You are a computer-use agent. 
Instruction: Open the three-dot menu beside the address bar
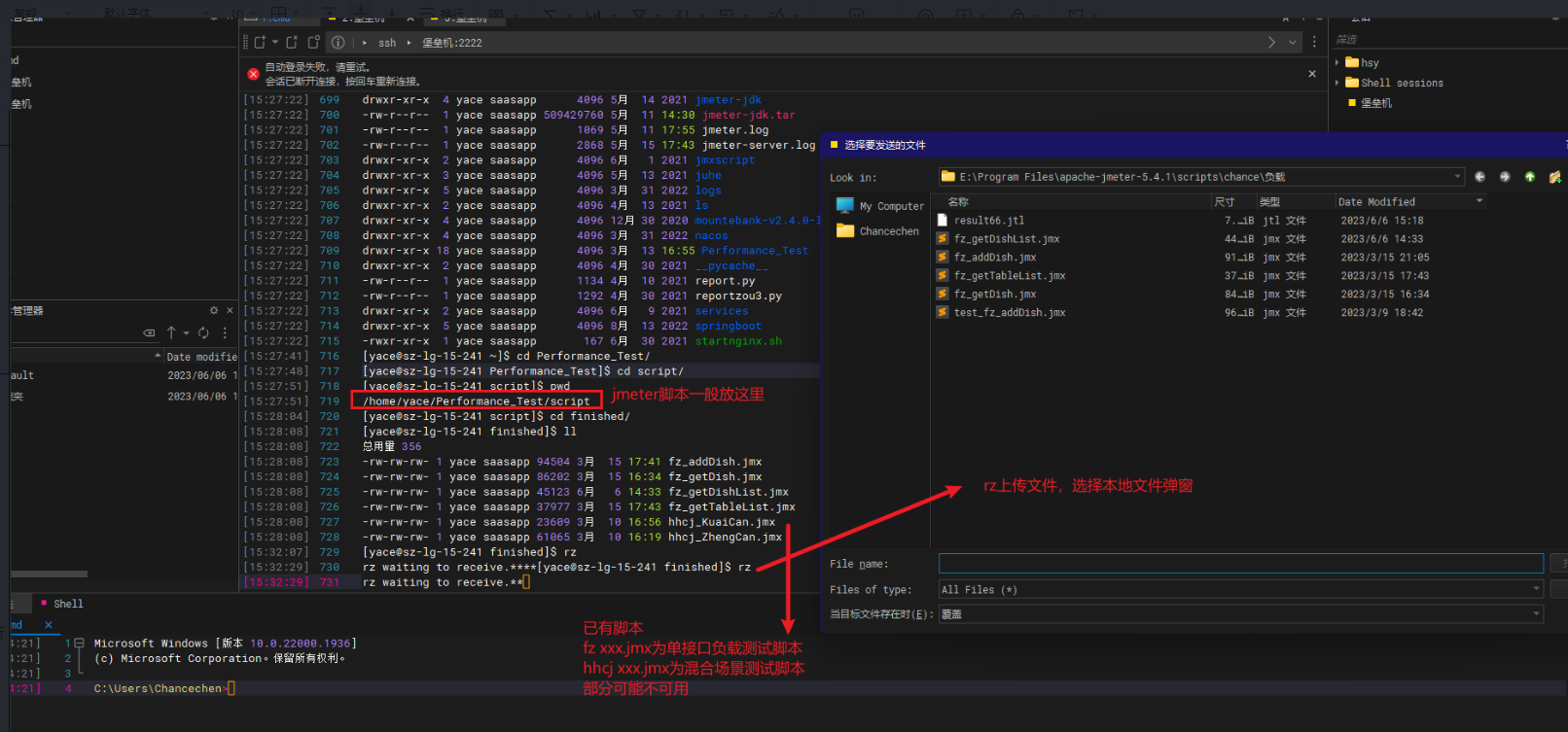(1314, 42)
